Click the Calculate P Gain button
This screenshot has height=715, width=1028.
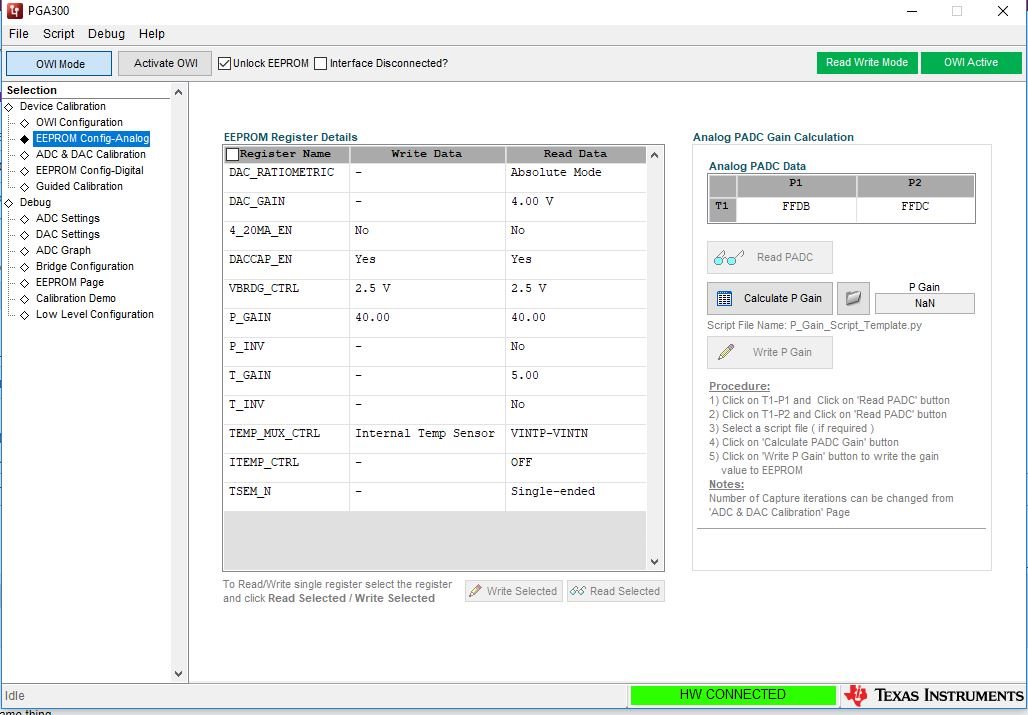pos(770,299)
